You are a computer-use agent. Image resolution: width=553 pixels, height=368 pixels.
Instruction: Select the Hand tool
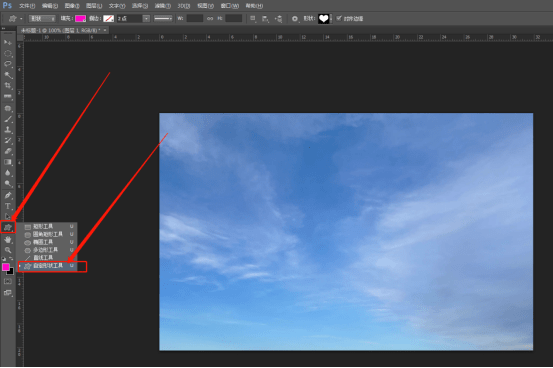pos(8,239)
